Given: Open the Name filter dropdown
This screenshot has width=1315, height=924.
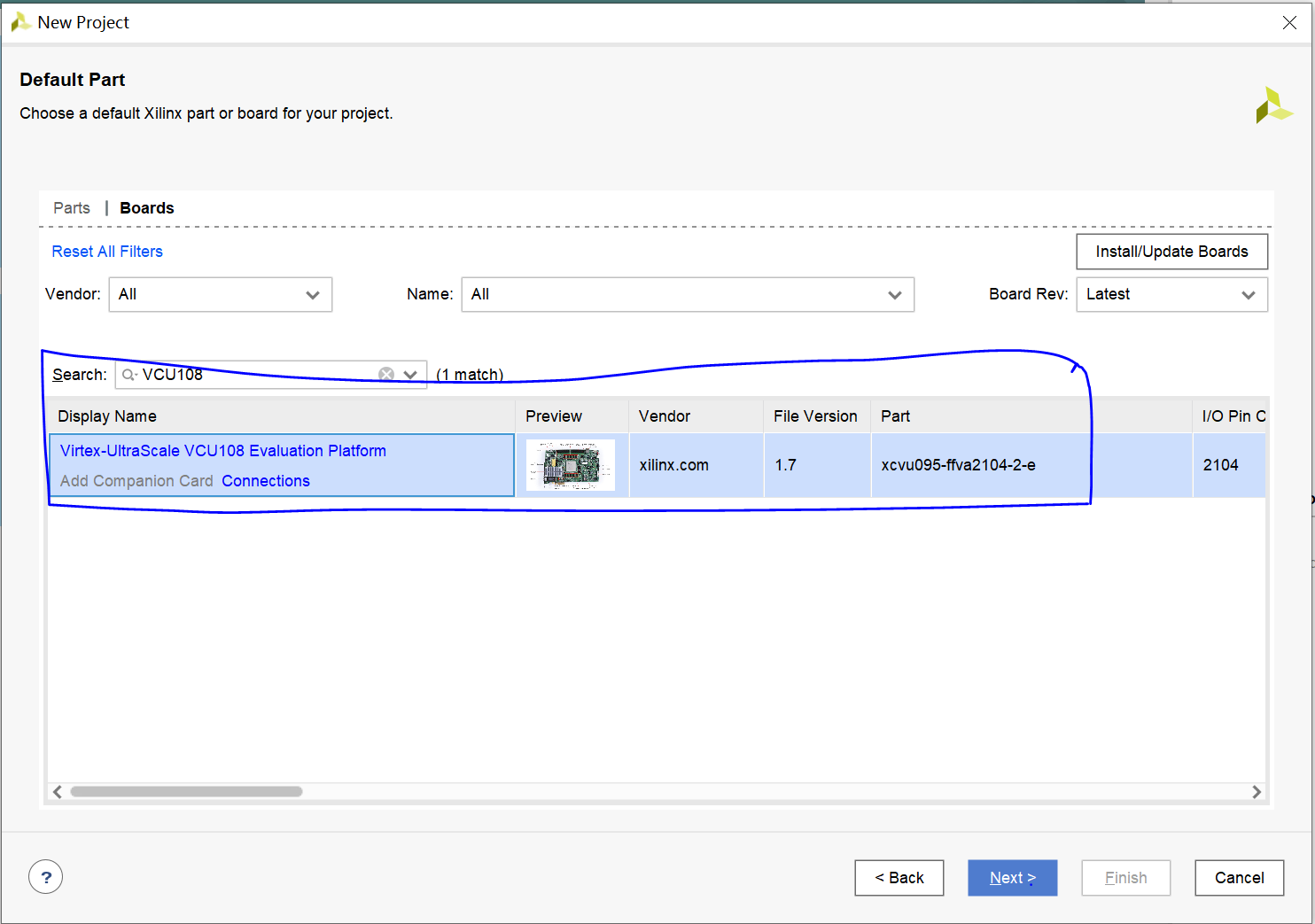Looking at the screenshot, I should pos(688,295).
